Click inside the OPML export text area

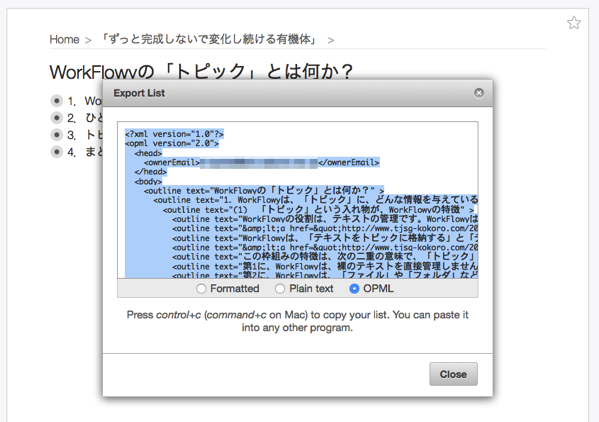[x=298, y=200]
